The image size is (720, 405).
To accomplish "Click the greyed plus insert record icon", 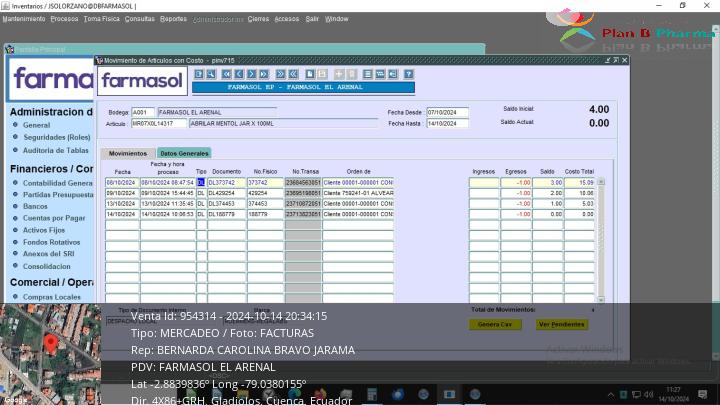I will click(x=339, y=74).
